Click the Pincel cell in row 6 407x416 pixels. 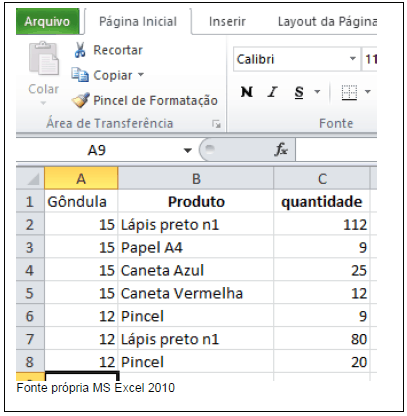(196, 316)
